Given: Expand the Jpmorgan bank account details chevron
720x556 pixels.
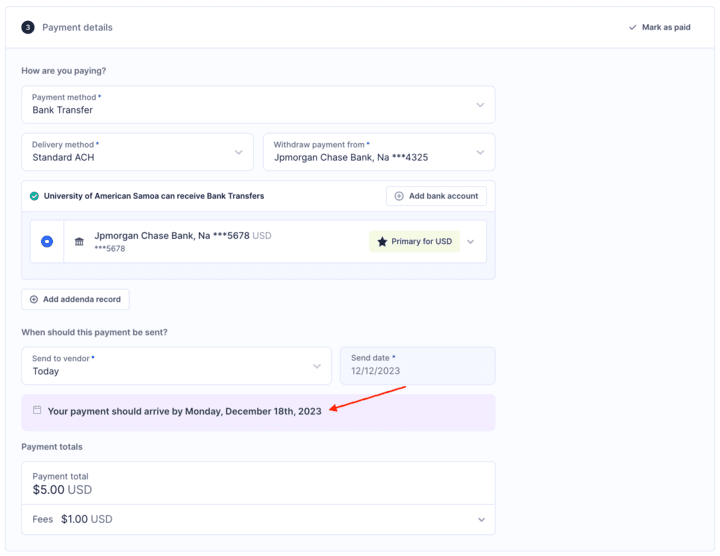Looking at the screenshot, I should pyautogui.click(x=470, y=242).
